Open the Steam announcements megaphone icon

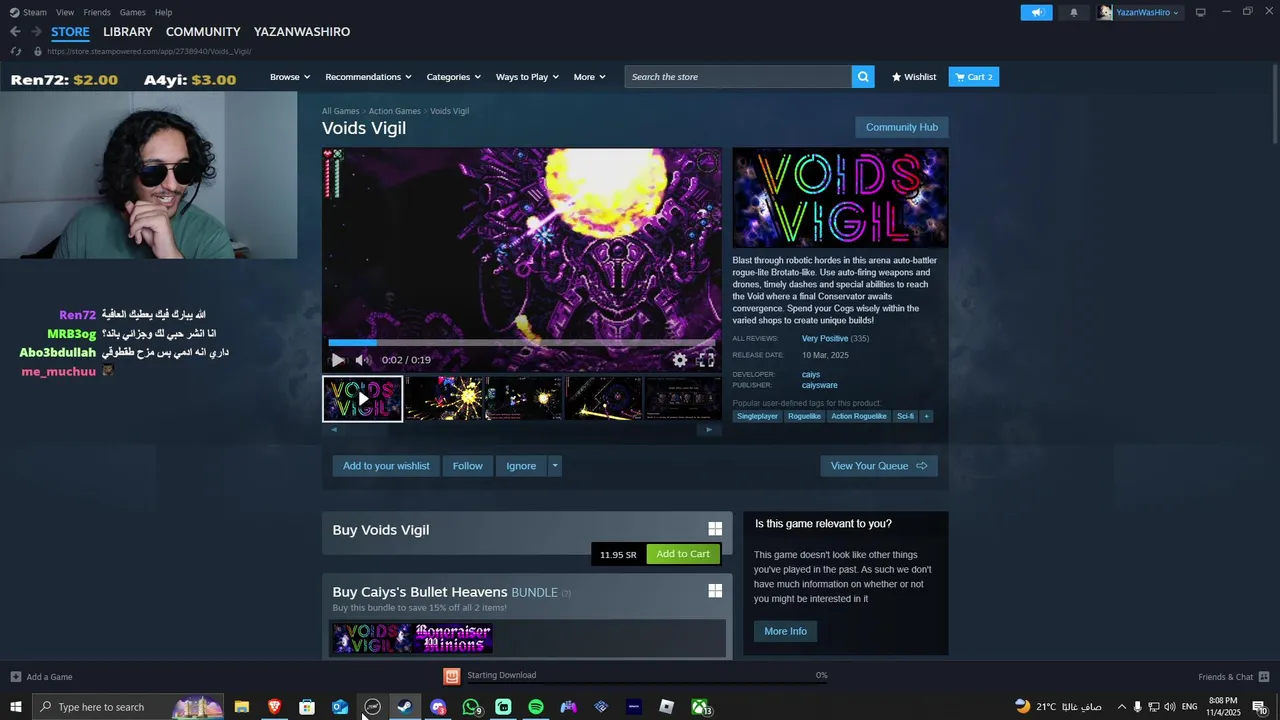coord(1036,12)
